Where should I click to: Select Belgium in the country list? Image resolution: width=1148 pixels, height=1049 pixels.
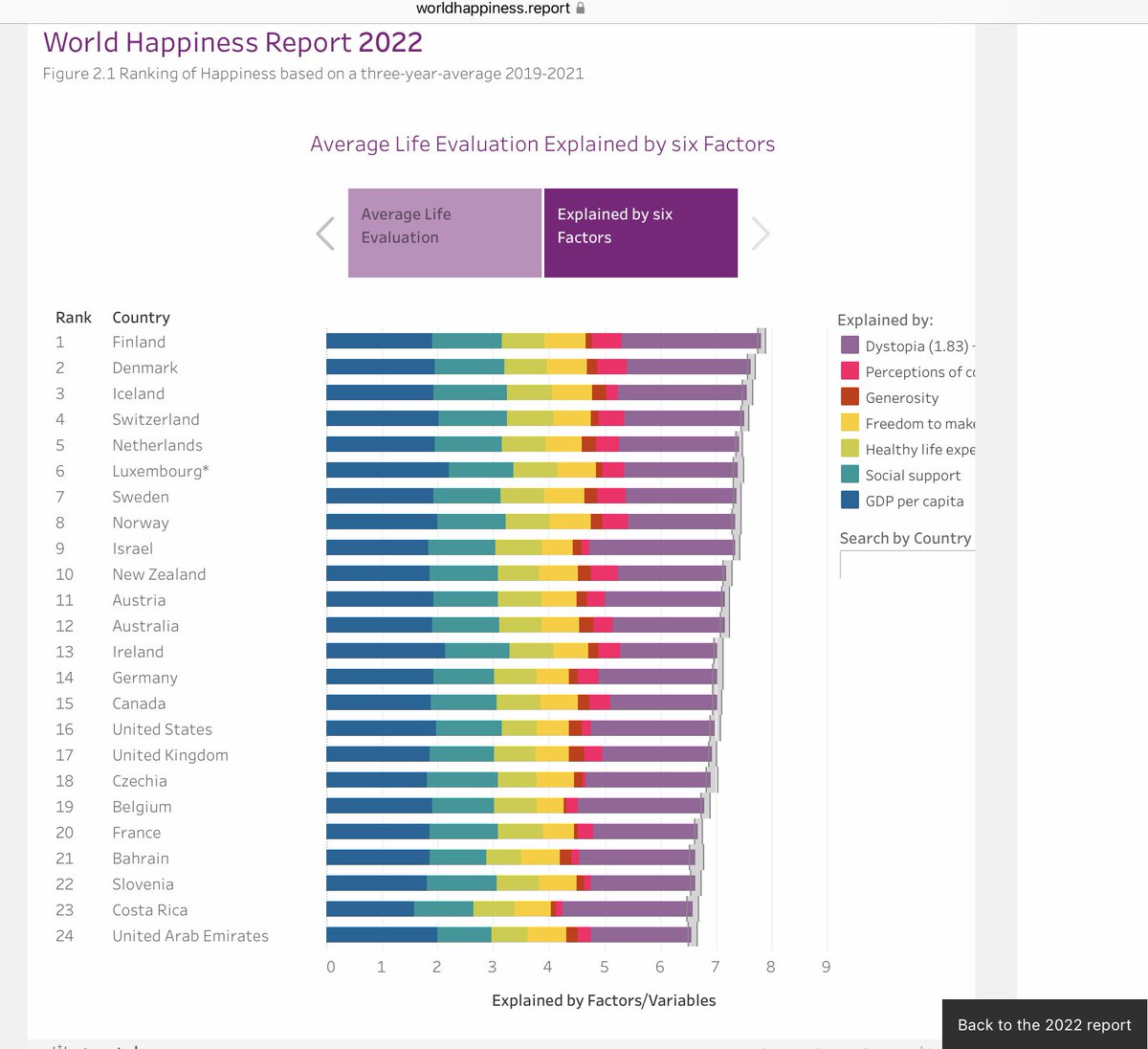pyautogui.click(x=142, y=807)
